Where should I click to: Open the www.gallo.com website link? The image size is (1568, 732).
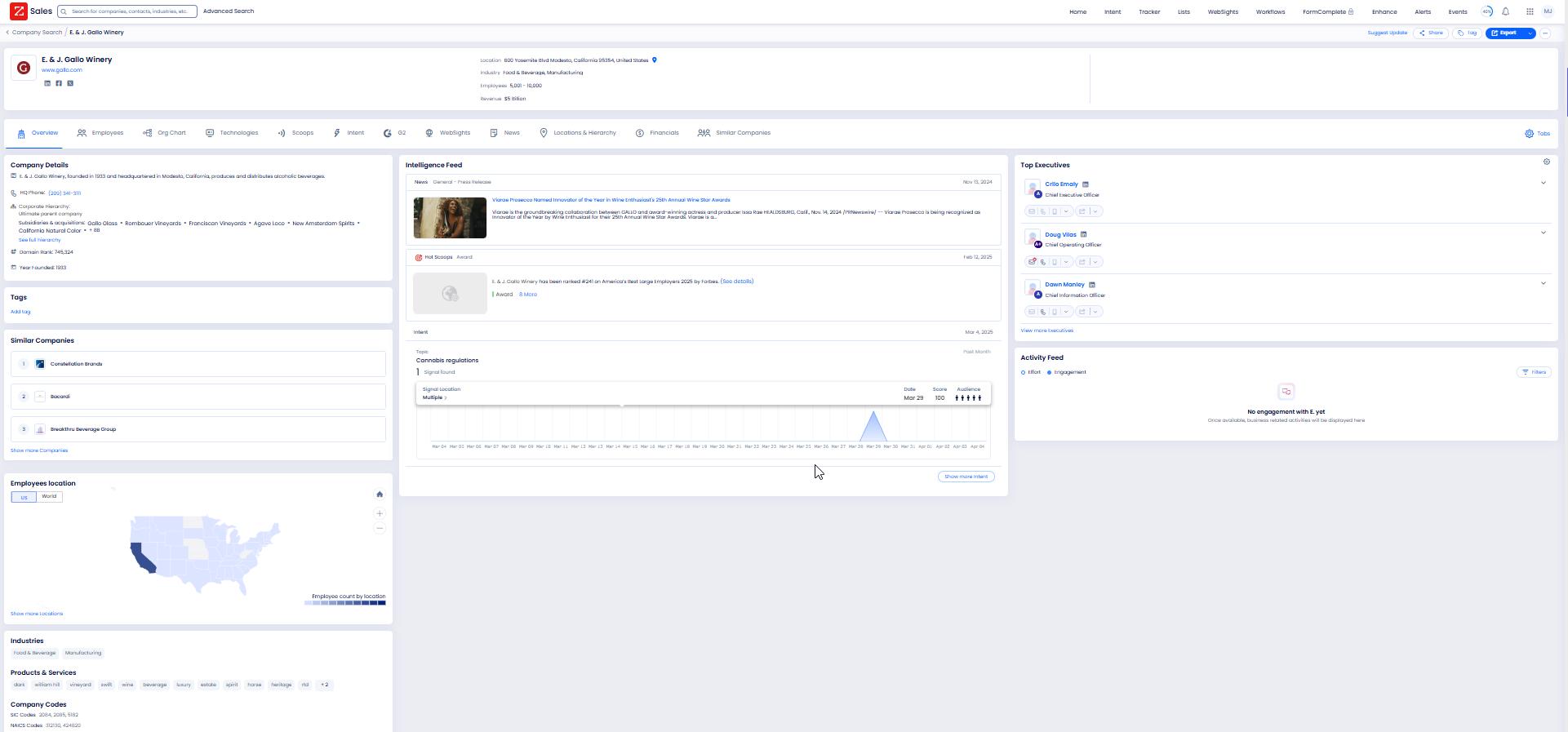pyautogui.click(x=62, y=70)
